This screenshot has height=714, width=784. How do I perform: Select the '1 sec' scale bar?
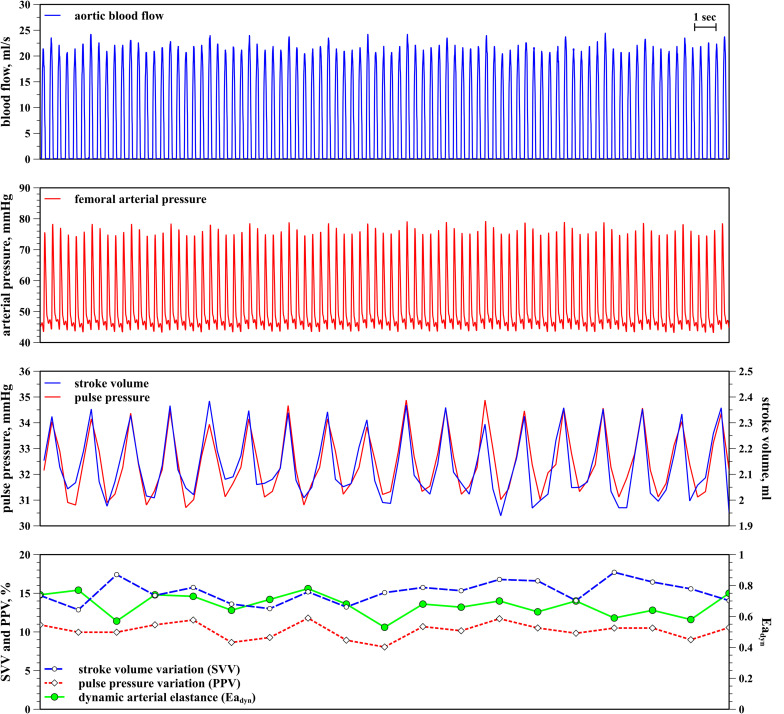click(705, 21)
